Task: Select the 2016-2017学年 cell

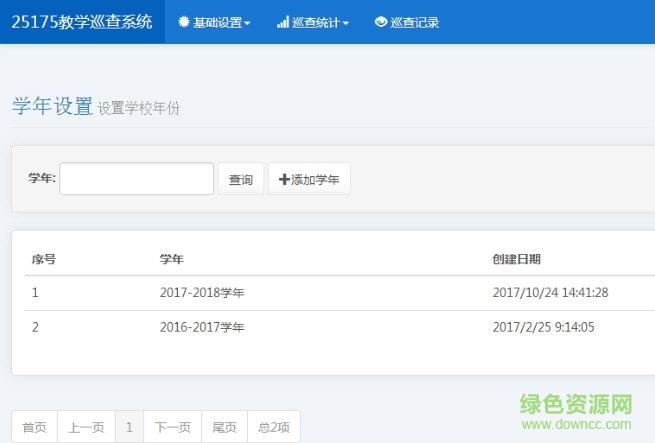Action: [202, 327]
